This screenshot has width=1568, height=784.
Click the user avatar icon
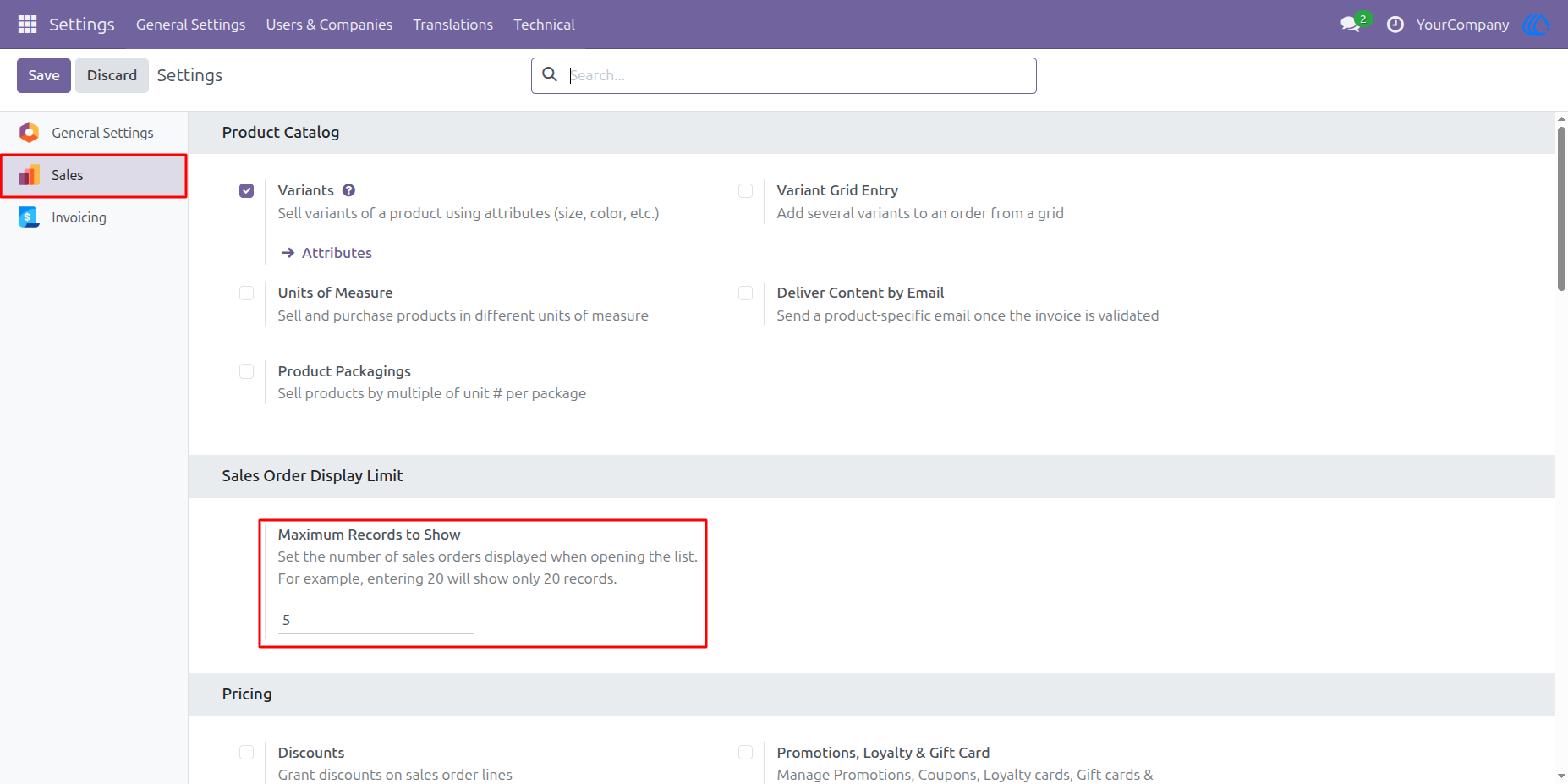click(x=1535, y=25)
